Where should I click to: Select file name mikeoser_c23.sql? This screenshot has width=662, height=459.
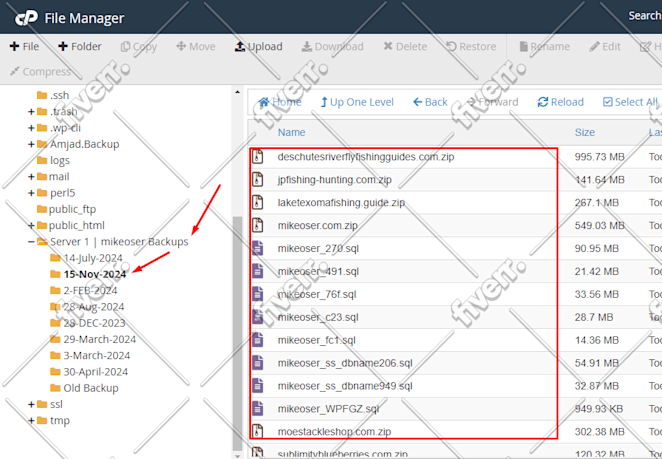click(318, 317)
